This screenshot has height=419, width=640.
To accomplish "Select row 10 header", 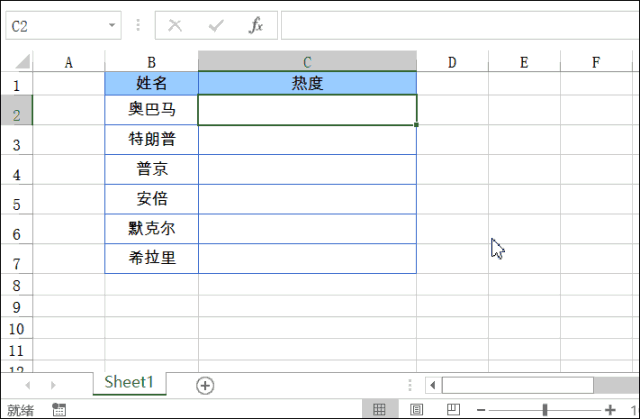I will click(x=16, y=328).
